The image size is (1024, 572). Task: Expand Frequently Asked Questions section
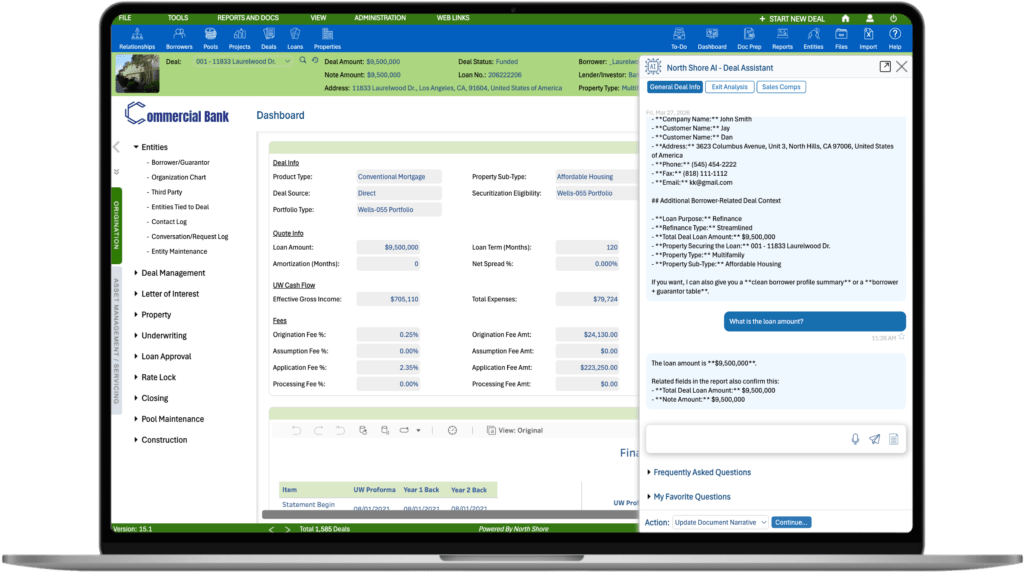[x=700, y=472]
